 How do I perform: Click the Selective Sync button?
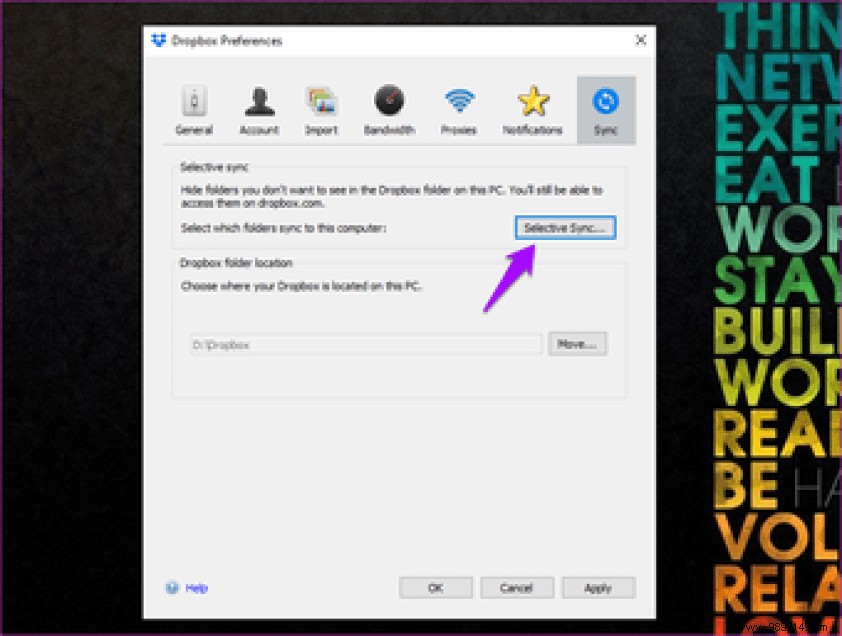(x=565, y=228)
